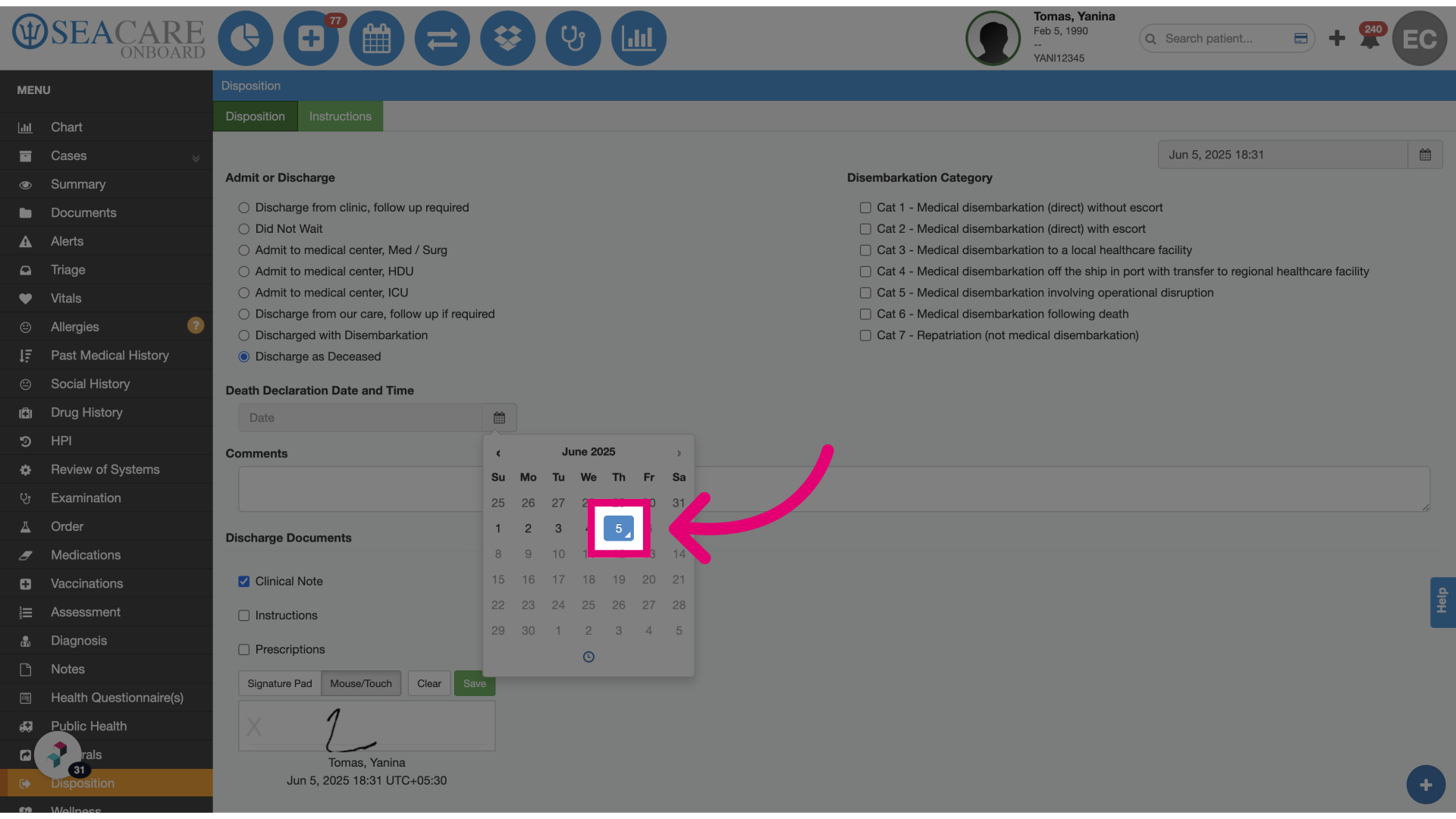Open the Dropbox icon in top bar
Viewport: 1456px width, 819px height.
[x=508, y=38]
